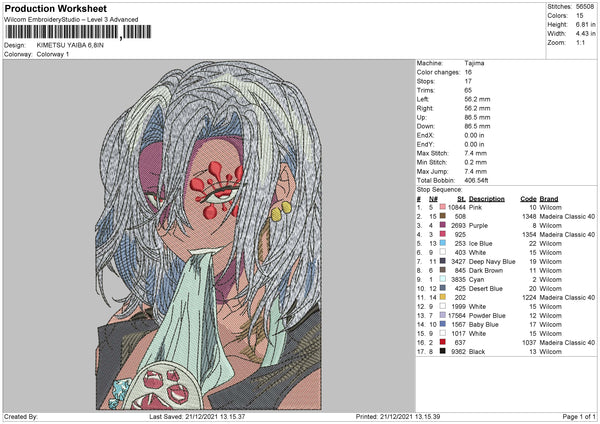The height and width of the screenshot is (424, 600).
Task: Click the Colors count '15'
Action: click(x=579, y=16)
